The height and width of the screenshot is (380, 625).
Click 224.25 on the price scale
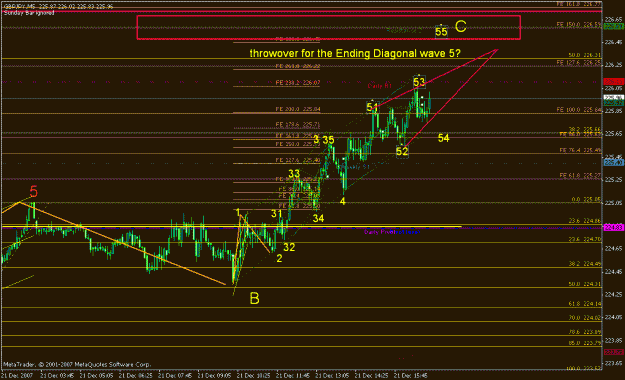613,294
